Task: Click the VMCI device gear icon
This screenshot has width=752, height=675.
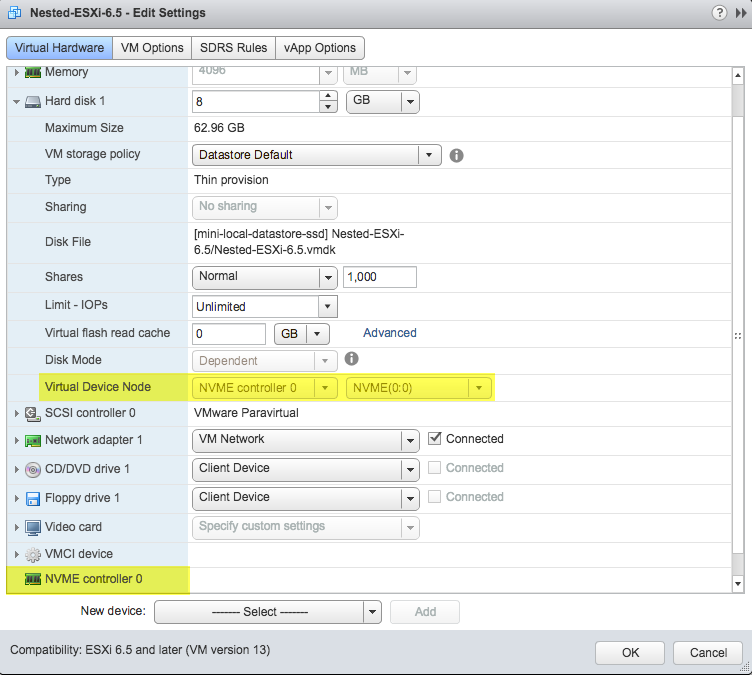Action: 32,554
